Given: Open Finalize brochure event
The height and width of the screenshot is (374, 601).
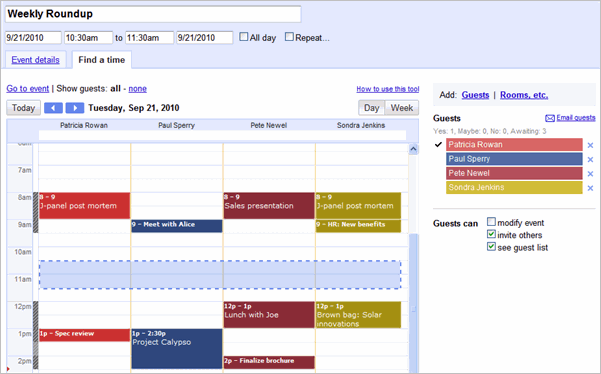Looking at the screenshot, I should click(x=269, y=362).
